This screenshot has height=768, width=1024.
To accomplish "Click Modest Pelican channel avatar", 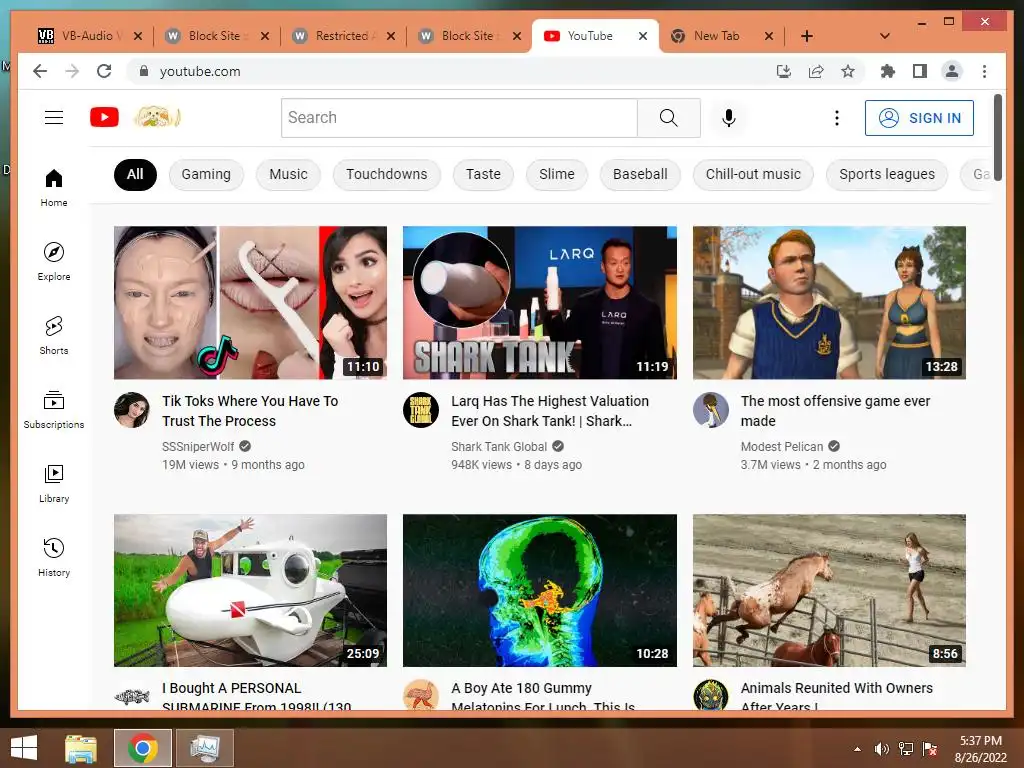I will coord(711,410).
